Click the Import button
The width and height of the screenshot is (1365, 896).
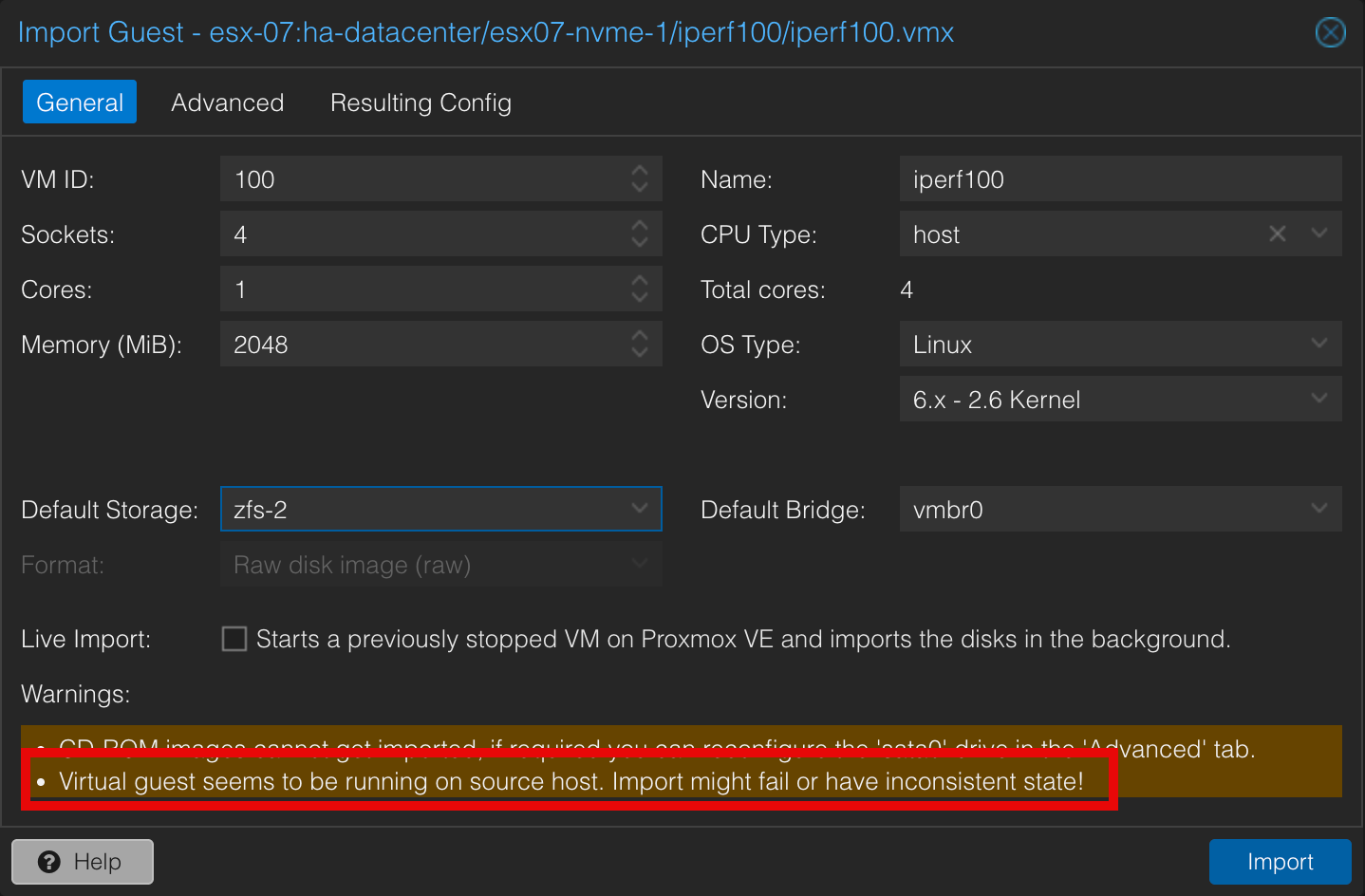1280,861
